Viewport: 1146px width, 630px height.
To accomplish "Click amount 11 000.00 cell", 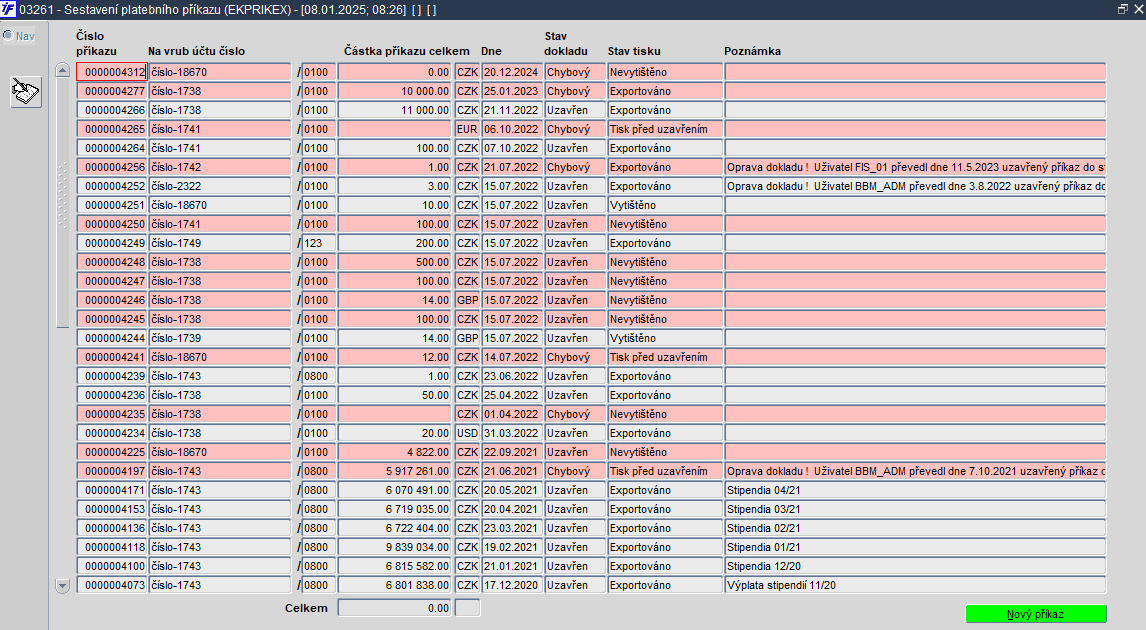I will 395,110.
